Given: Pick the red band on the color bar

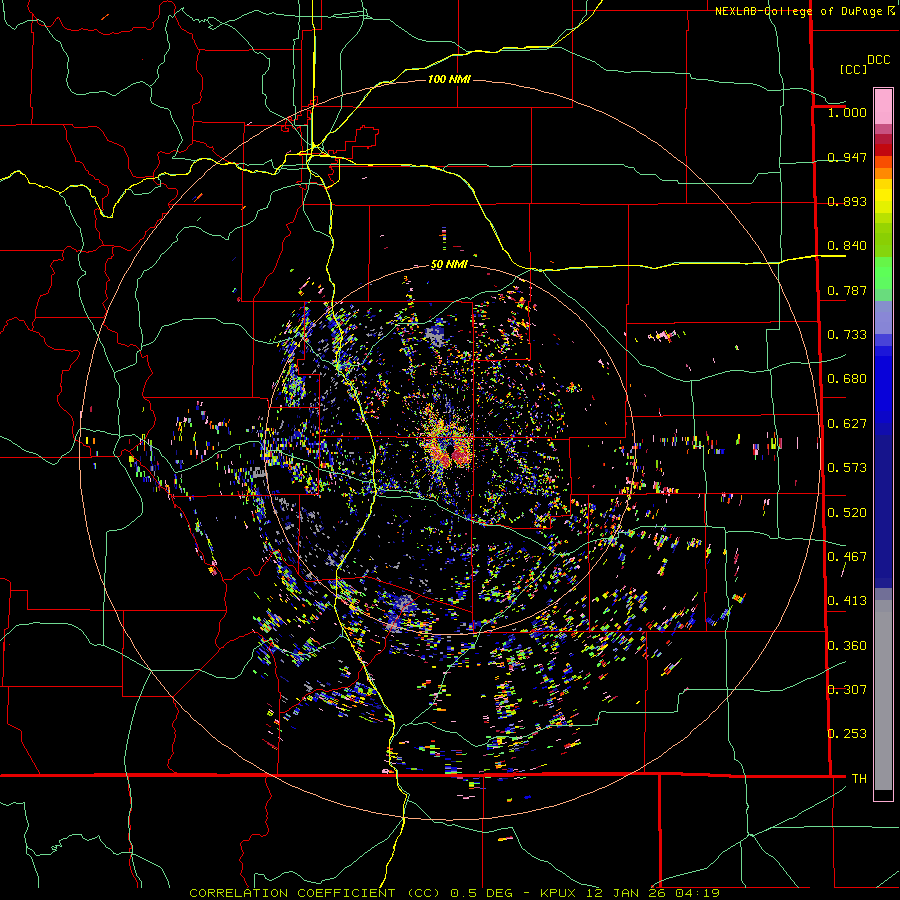Looking at the screenshot, I should coord(883,150).
